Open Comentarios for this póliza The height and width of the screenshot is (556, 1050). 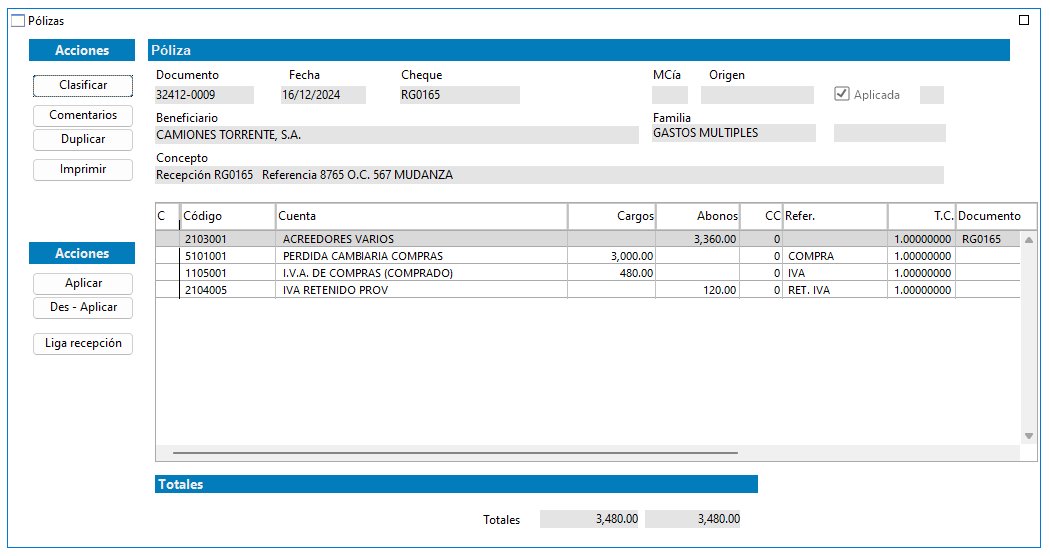(x=83, y=115)
